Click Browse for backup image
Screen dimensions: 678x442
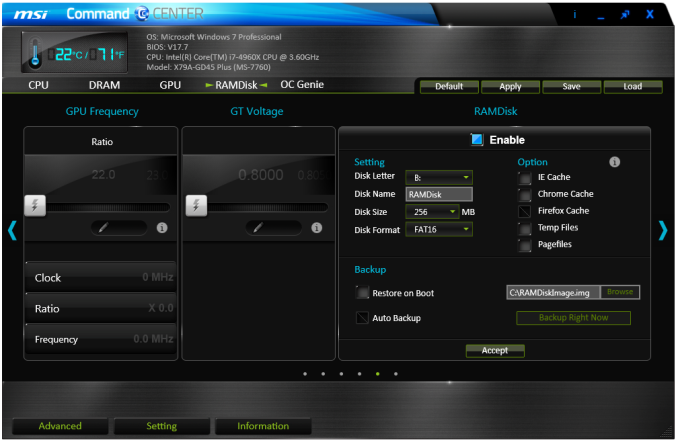[x=620, y=292]
